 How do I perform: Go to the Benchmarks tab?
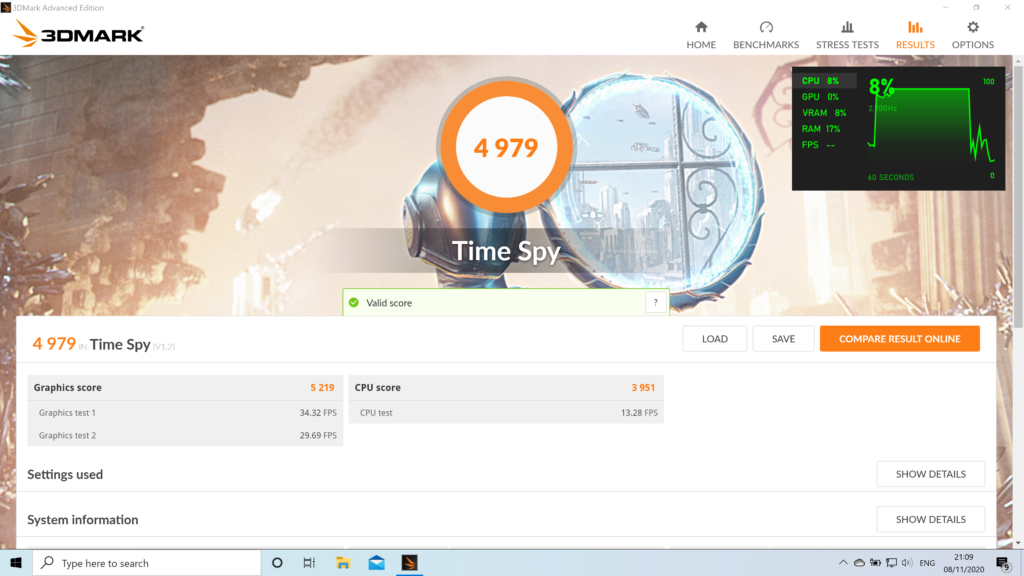[x=765, y=35]
